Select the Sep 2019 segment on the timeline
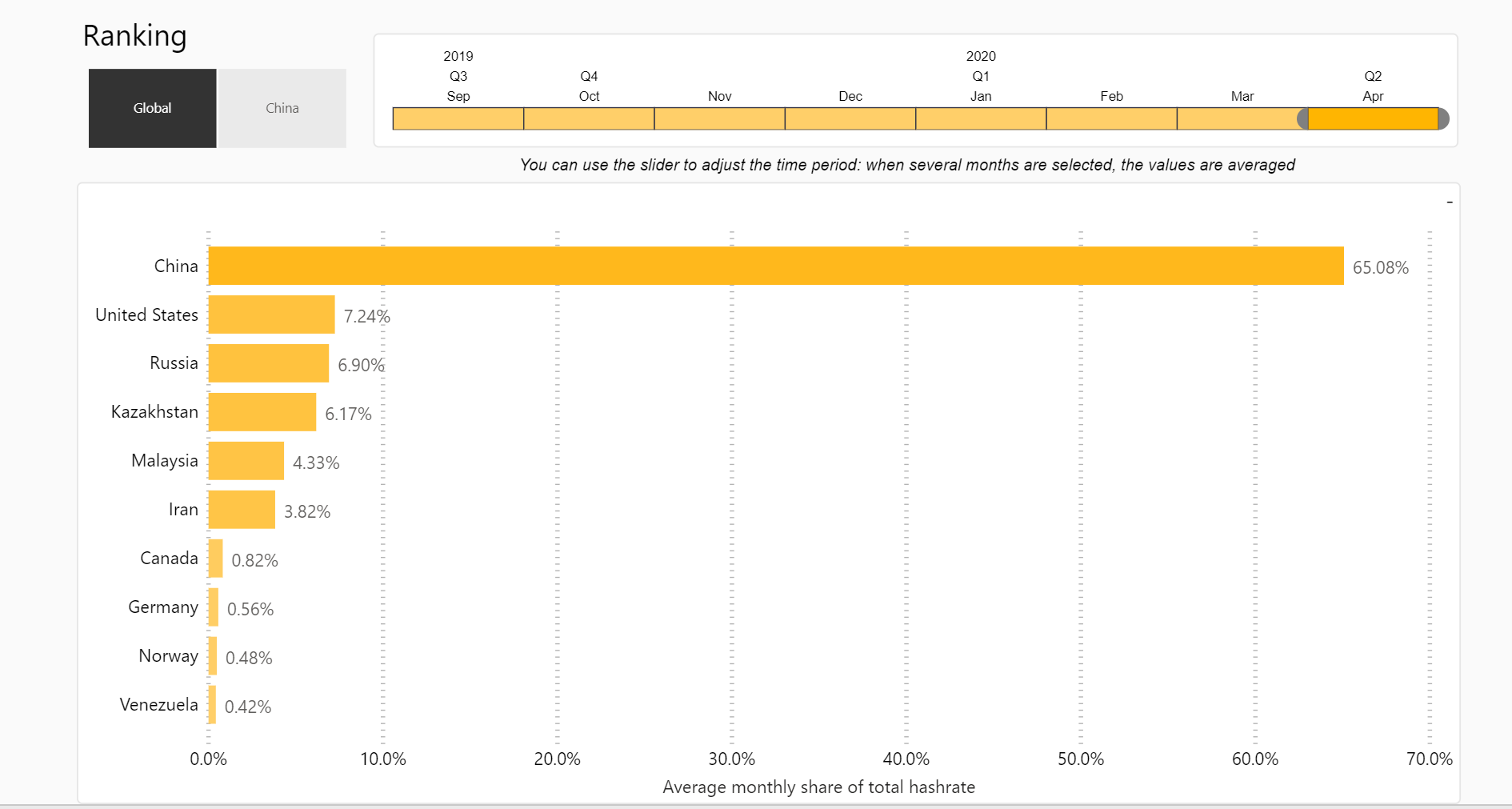 (x=458, y=118)
